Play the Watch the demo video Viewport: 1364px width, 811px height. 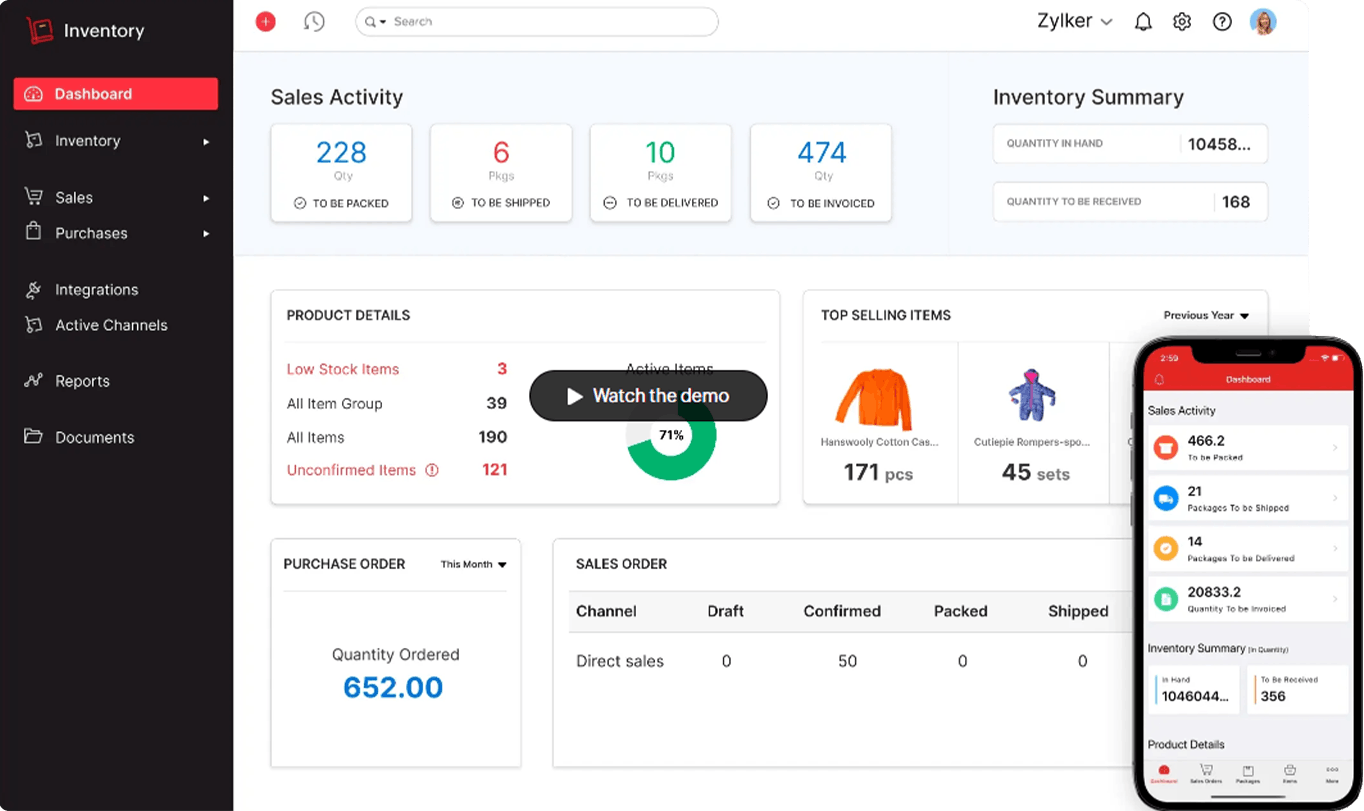coord(648,396)
